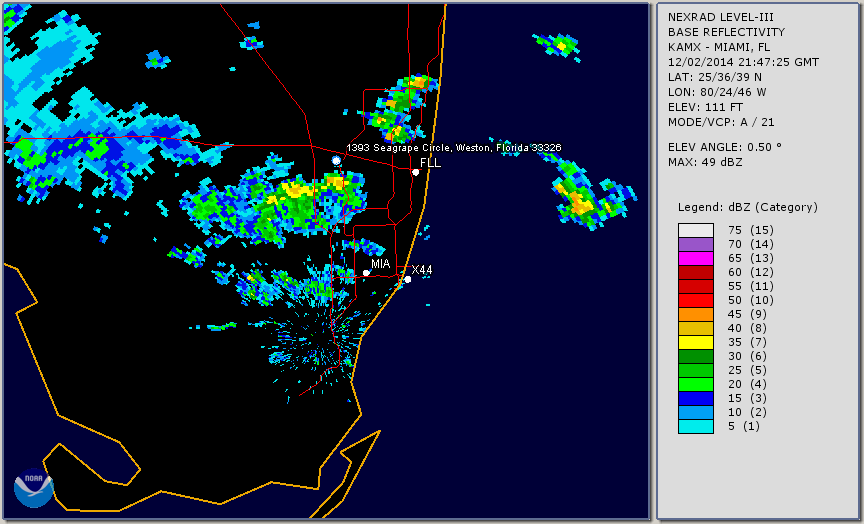864x524 pixels.
Task: Click the 25 dBZ green legend swatch
Action: pyautogui.click(x=696, y=370)
